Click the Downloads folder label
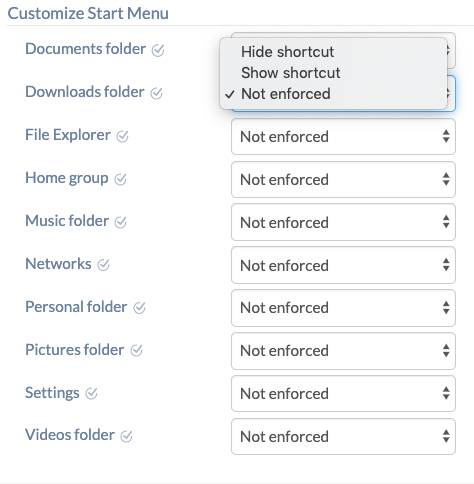474x484 pixels. click(85, 92)
